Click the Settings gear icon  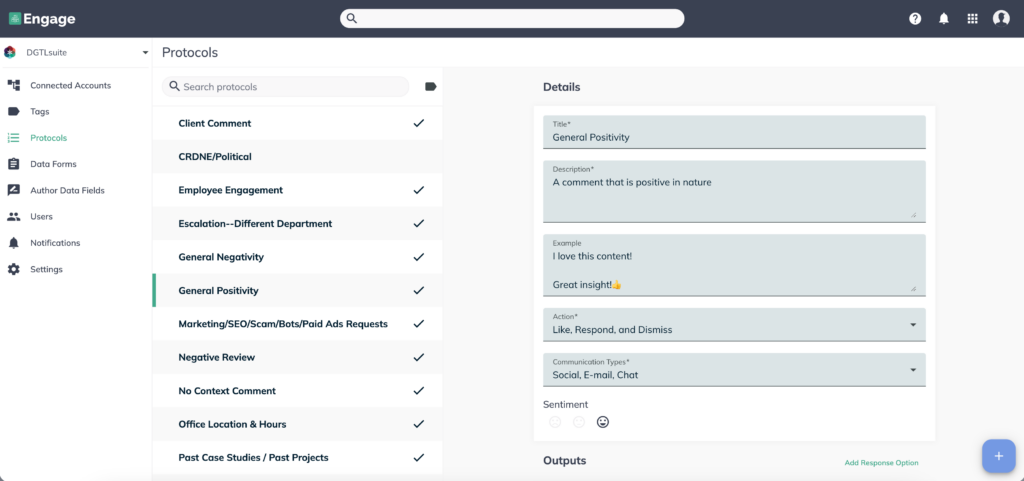tap(14, 269)
